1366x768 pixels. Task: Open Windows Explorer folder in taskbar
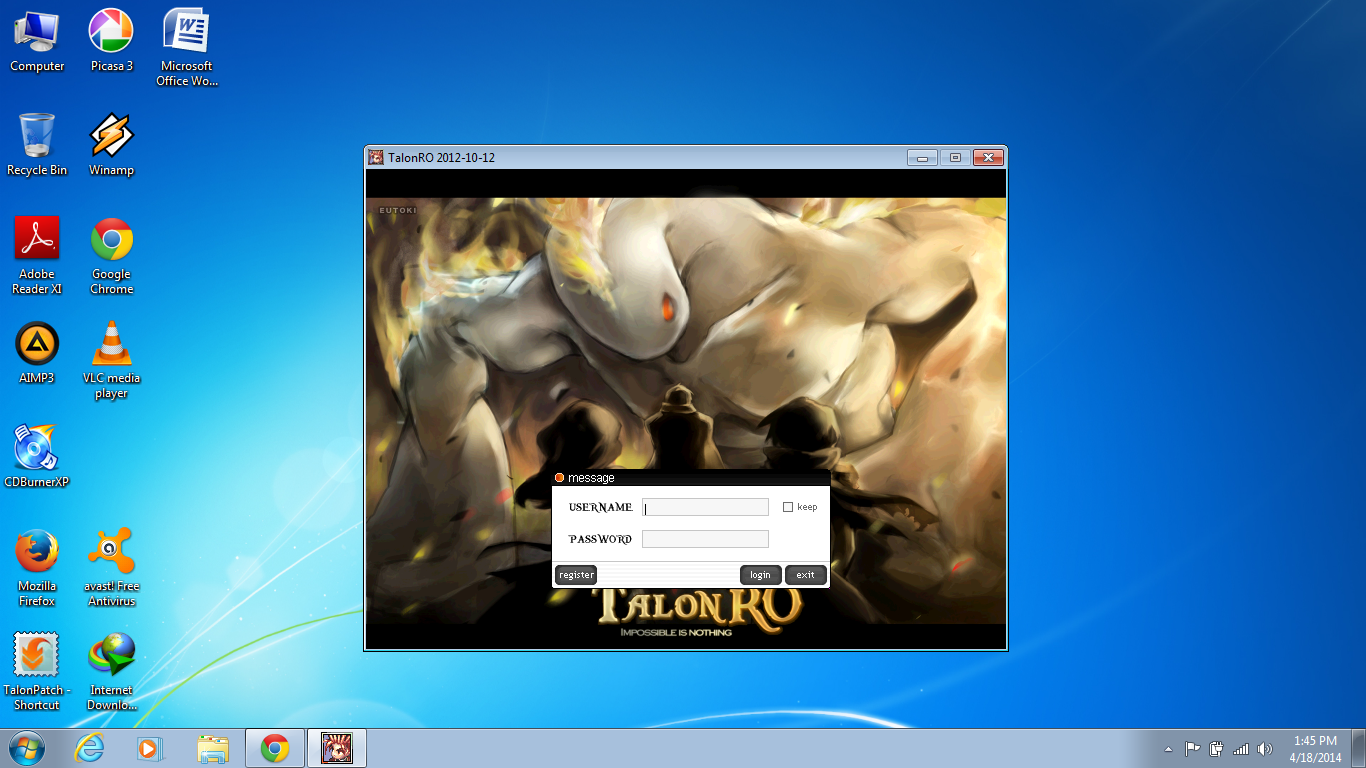213,748
